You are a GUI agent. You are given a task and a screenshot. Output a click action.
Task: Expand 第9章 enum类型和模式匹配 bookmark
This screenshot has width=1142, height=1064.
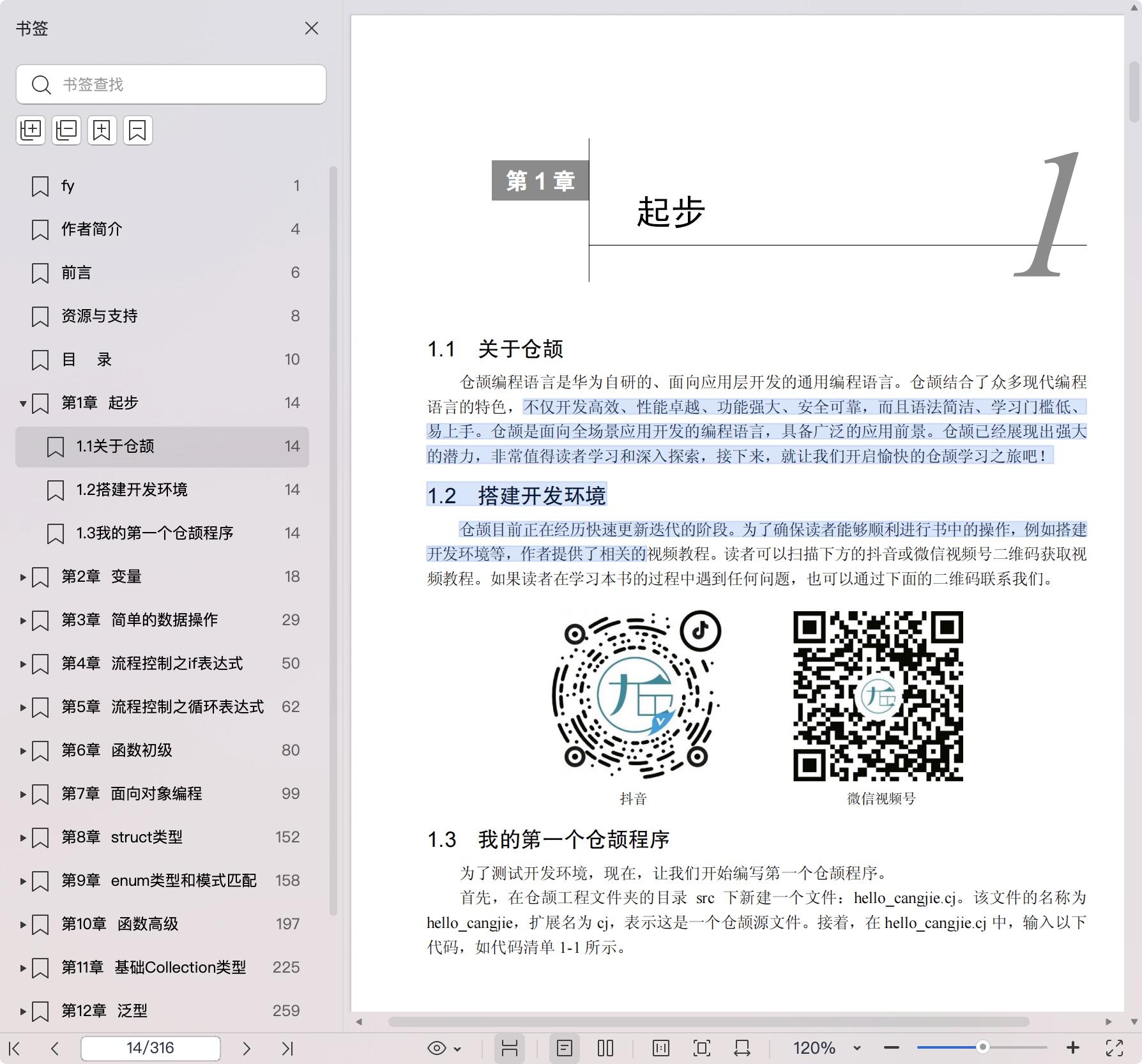23,881
